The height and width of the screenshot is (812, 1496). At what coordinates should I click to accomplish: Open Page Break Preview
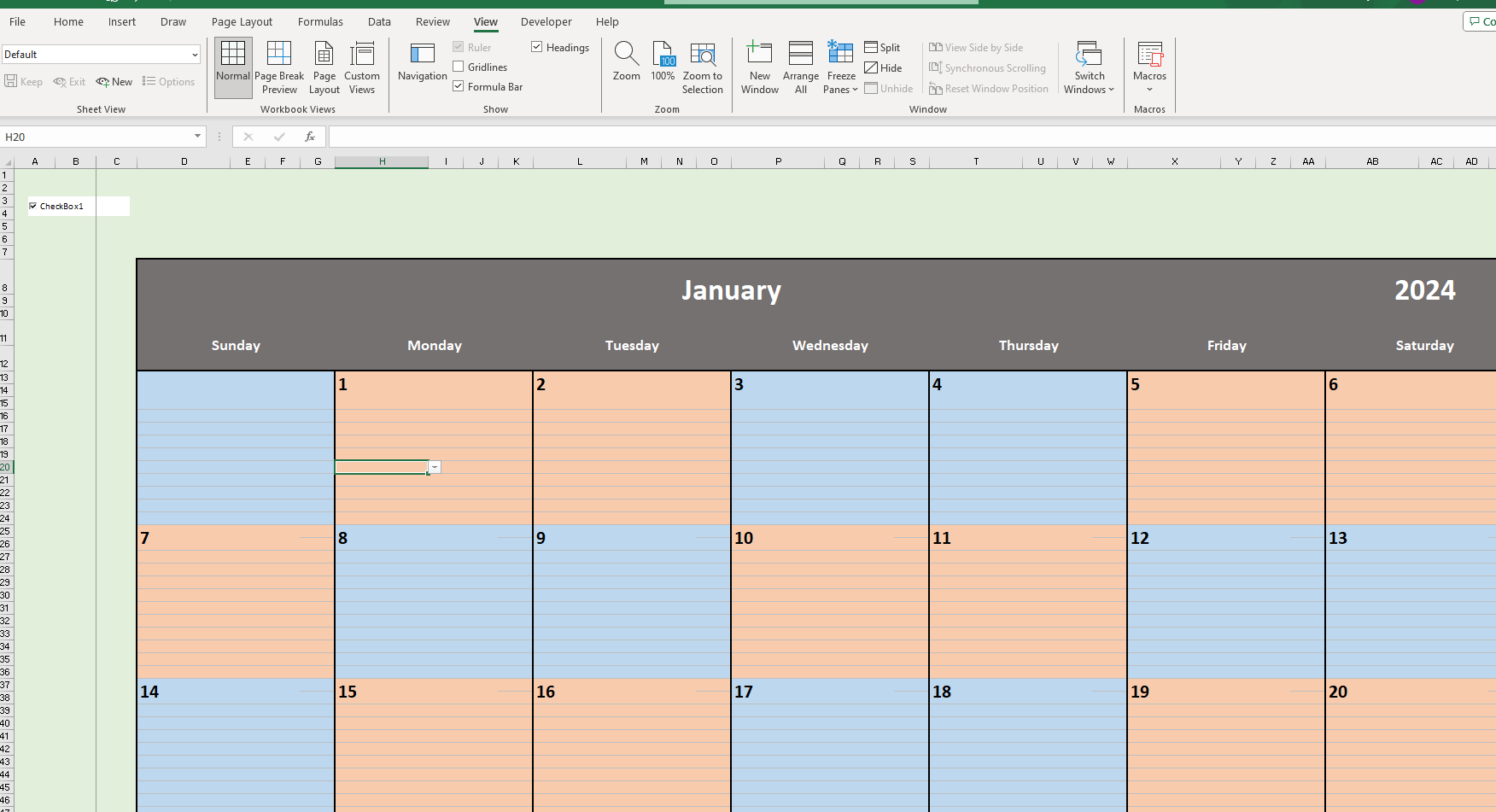coord(279,67)
